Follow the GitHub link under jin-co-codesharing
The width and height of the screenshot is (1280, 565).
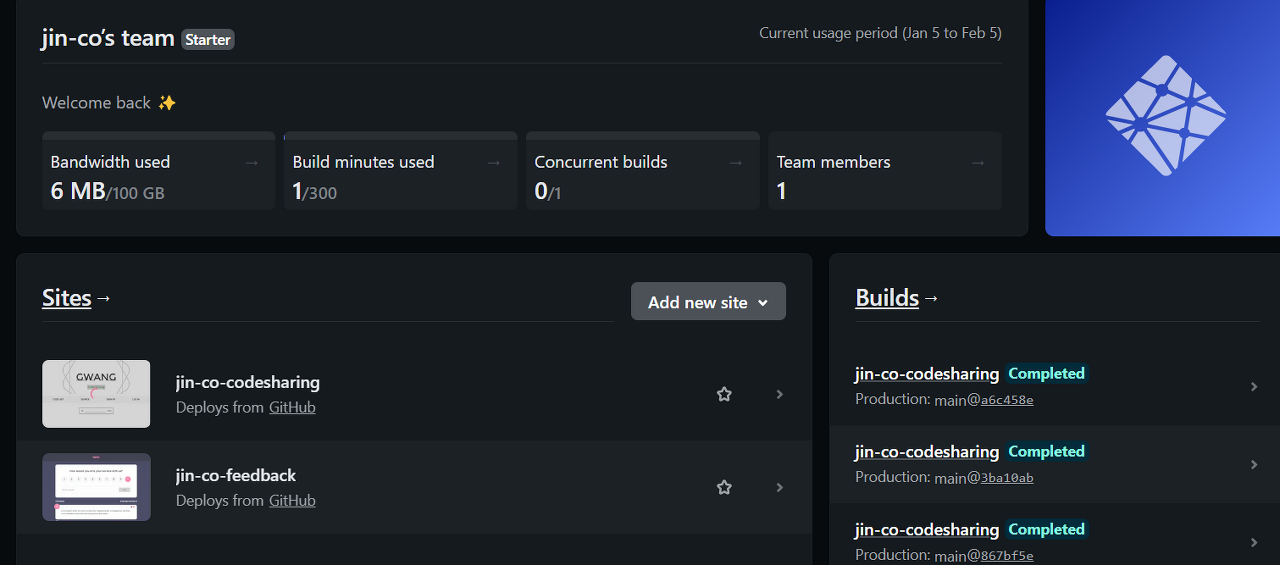pos(292,407)
